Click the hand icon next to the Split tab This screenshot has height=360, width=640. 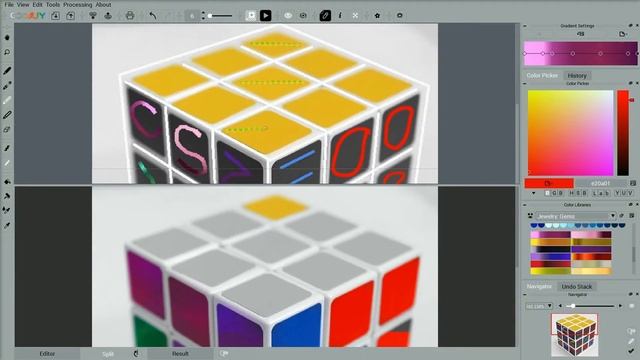point(136,353)
